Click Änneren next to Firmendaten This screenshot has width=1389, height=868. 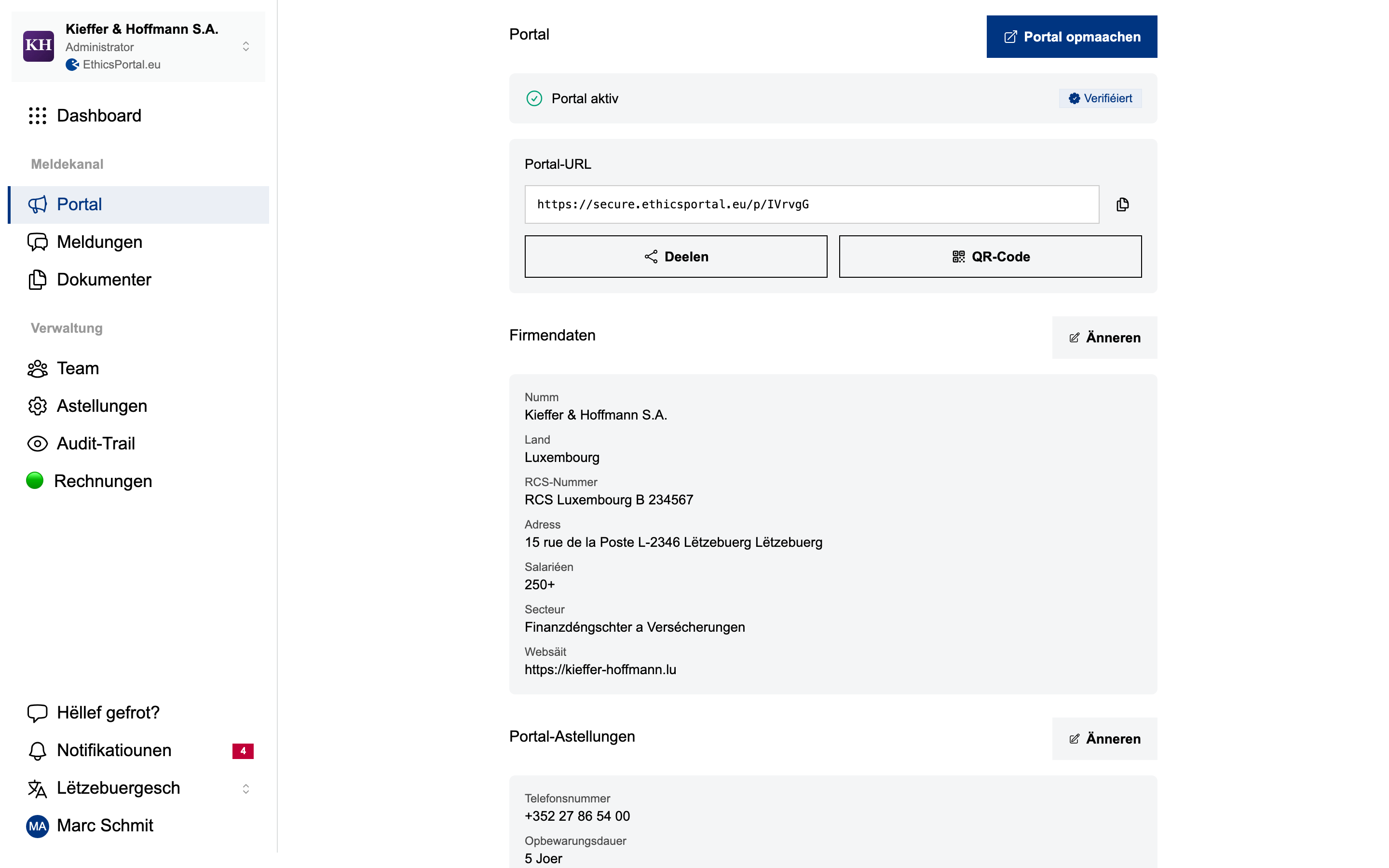point(1104,338)
